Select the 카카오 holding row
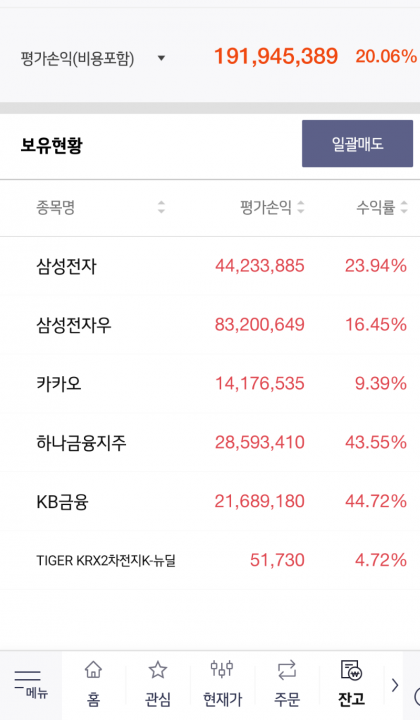This screenshot has width=420, height=720. 210,383
